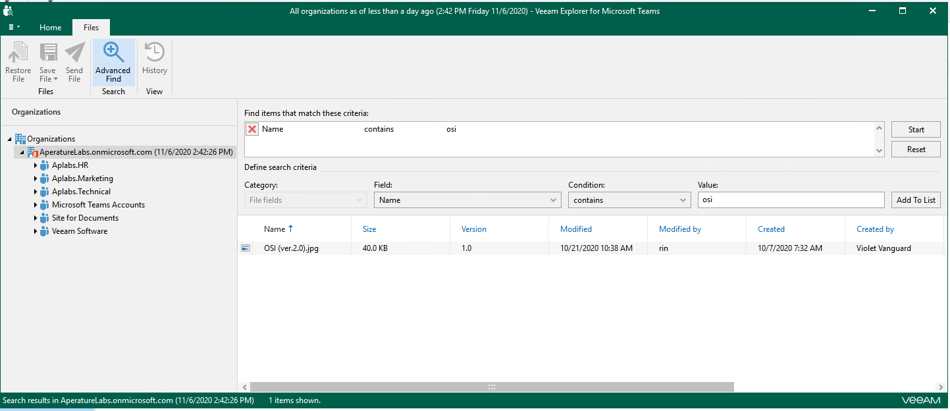Open the Save File ribbon button
950x411 pixels.
pos(47,62)
